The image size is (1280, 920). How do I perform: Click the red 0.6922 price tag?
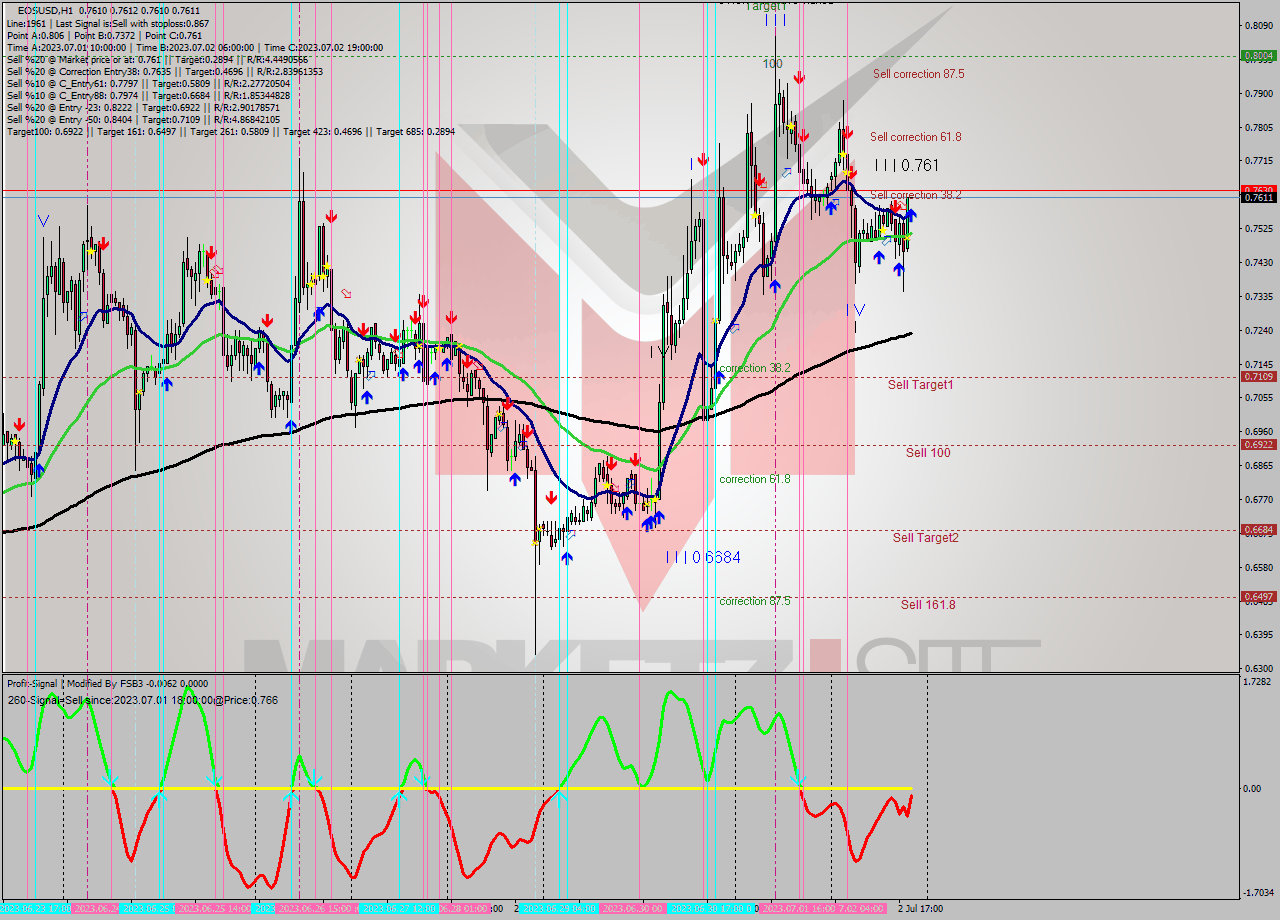[1258, 445]
